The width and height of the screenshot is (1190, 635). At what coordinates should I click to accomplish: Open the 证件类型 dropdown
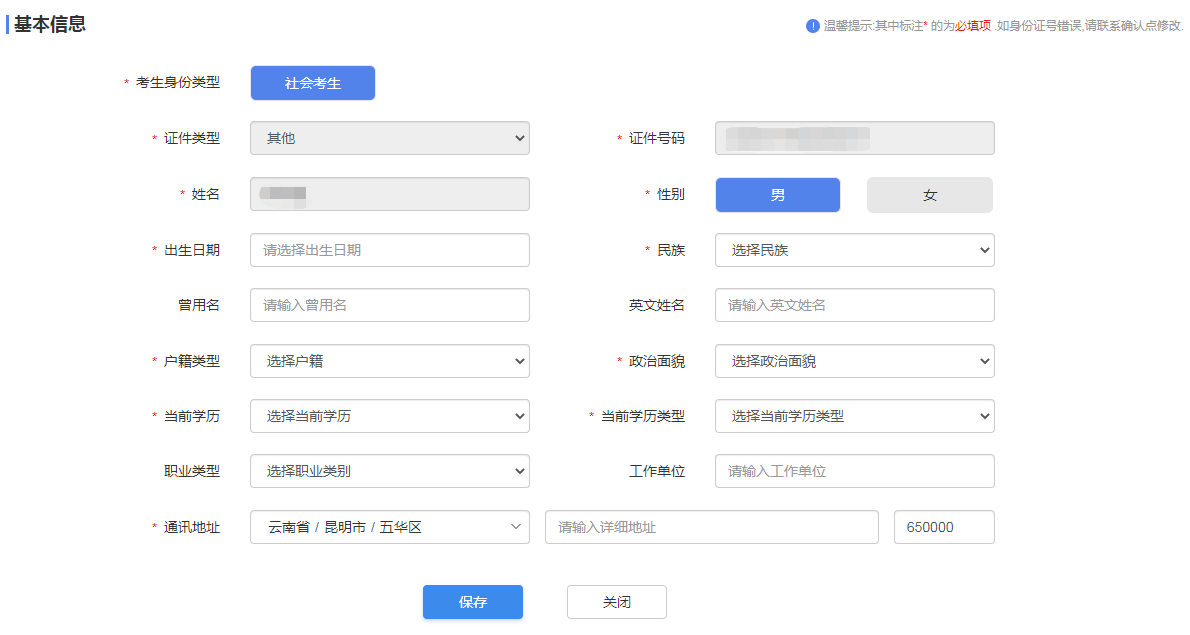[x=389, y=138]
